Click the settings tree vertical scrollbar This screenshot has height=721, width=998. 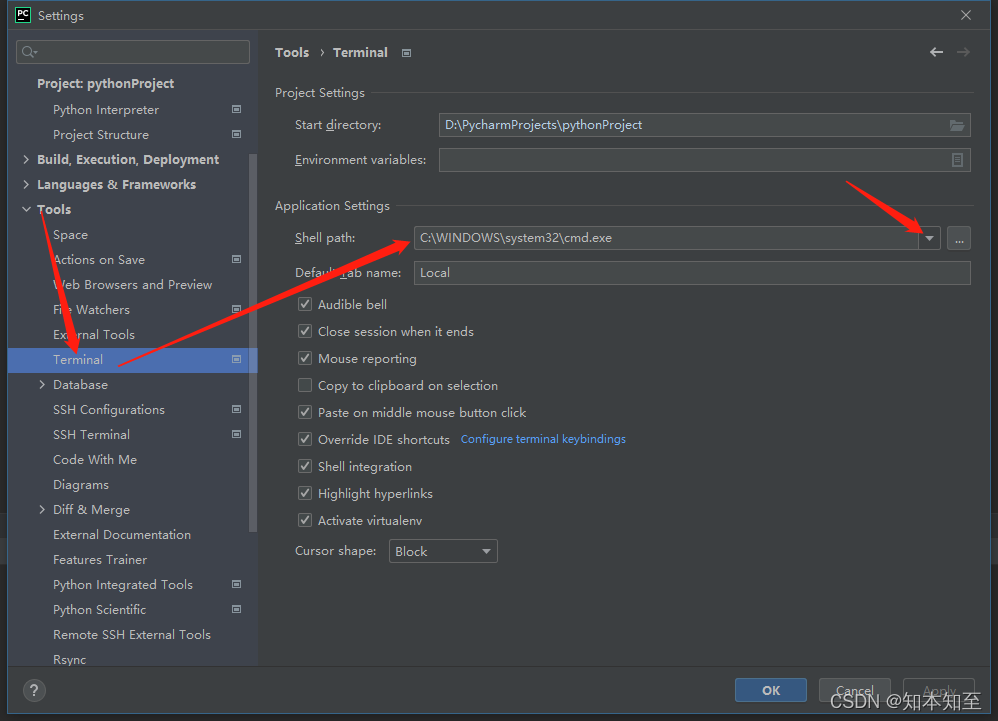253,342
